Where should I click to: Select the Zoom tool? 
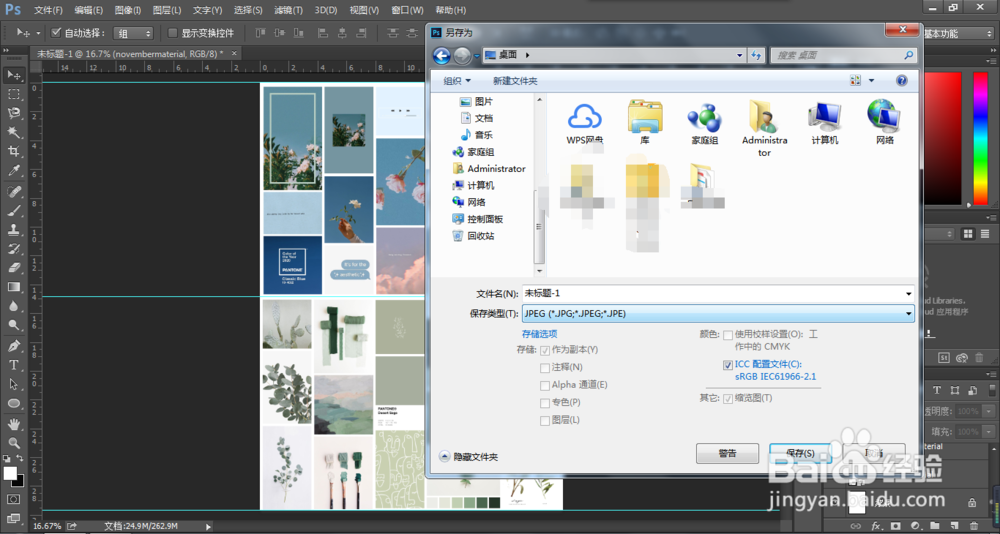(x=13, y=443)
